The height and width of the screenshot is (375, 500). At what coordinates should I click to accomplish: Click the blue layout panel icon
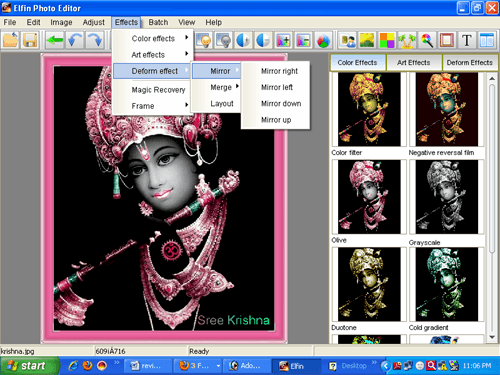pyautogui.click(x=487, y=41)
